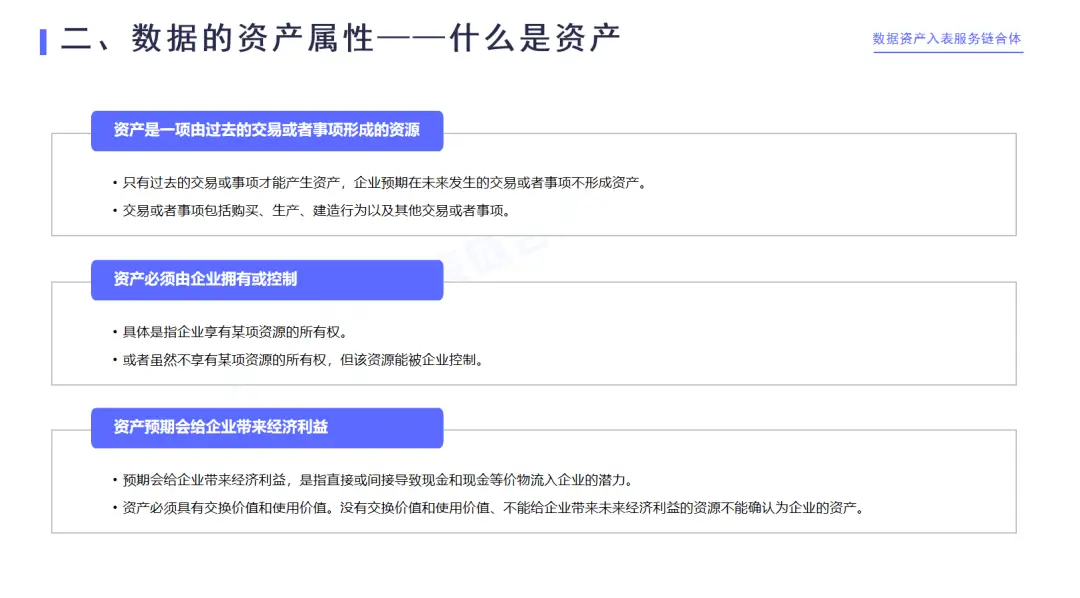
Task: Click the bullet 资产必须具有交换价值和使用价值
Action: [489, 508]
